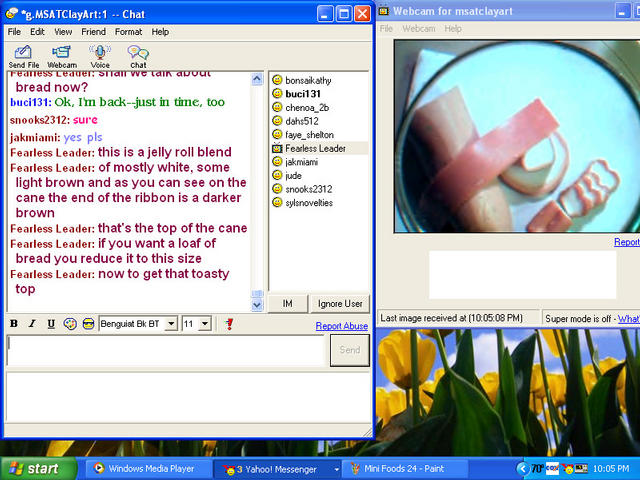The width and height of the screenshot is (640, 480).
Task: Click the chat scrollbar up arrow
Action: click(x=257, y=79)
